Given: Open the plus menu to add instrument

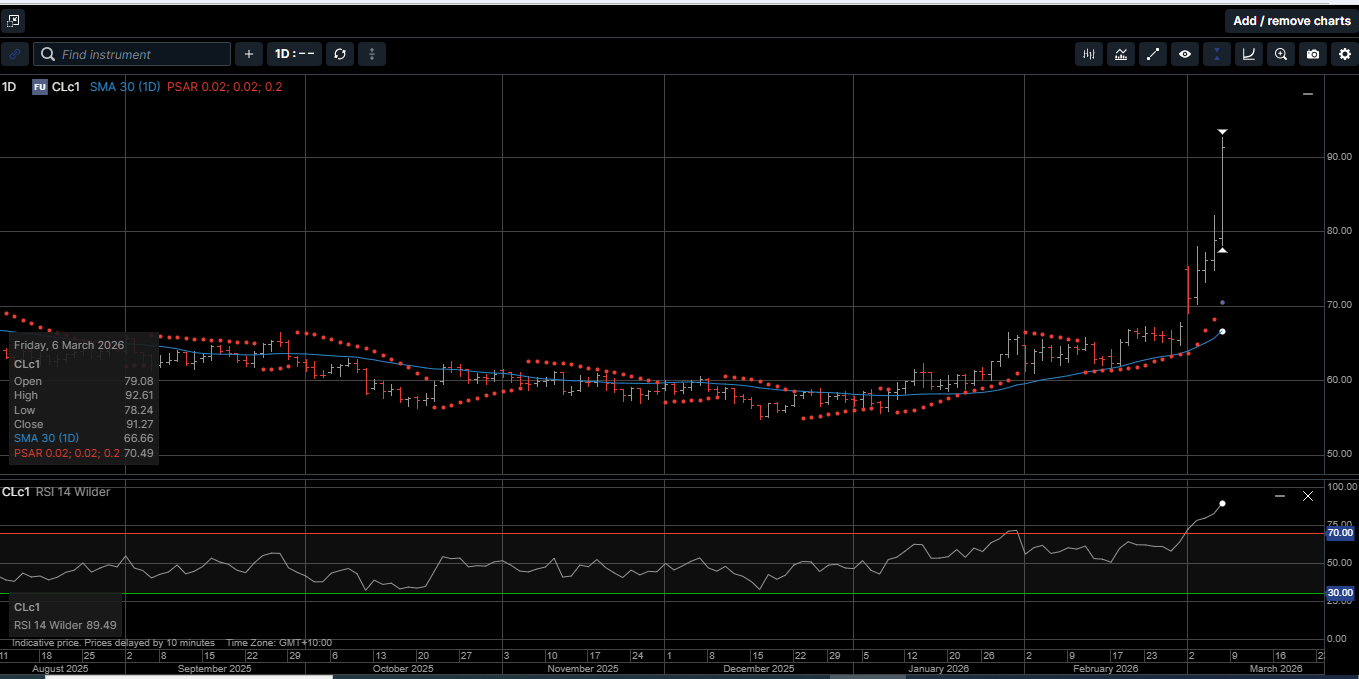Looking at the screenshot, I should point(248,54).
